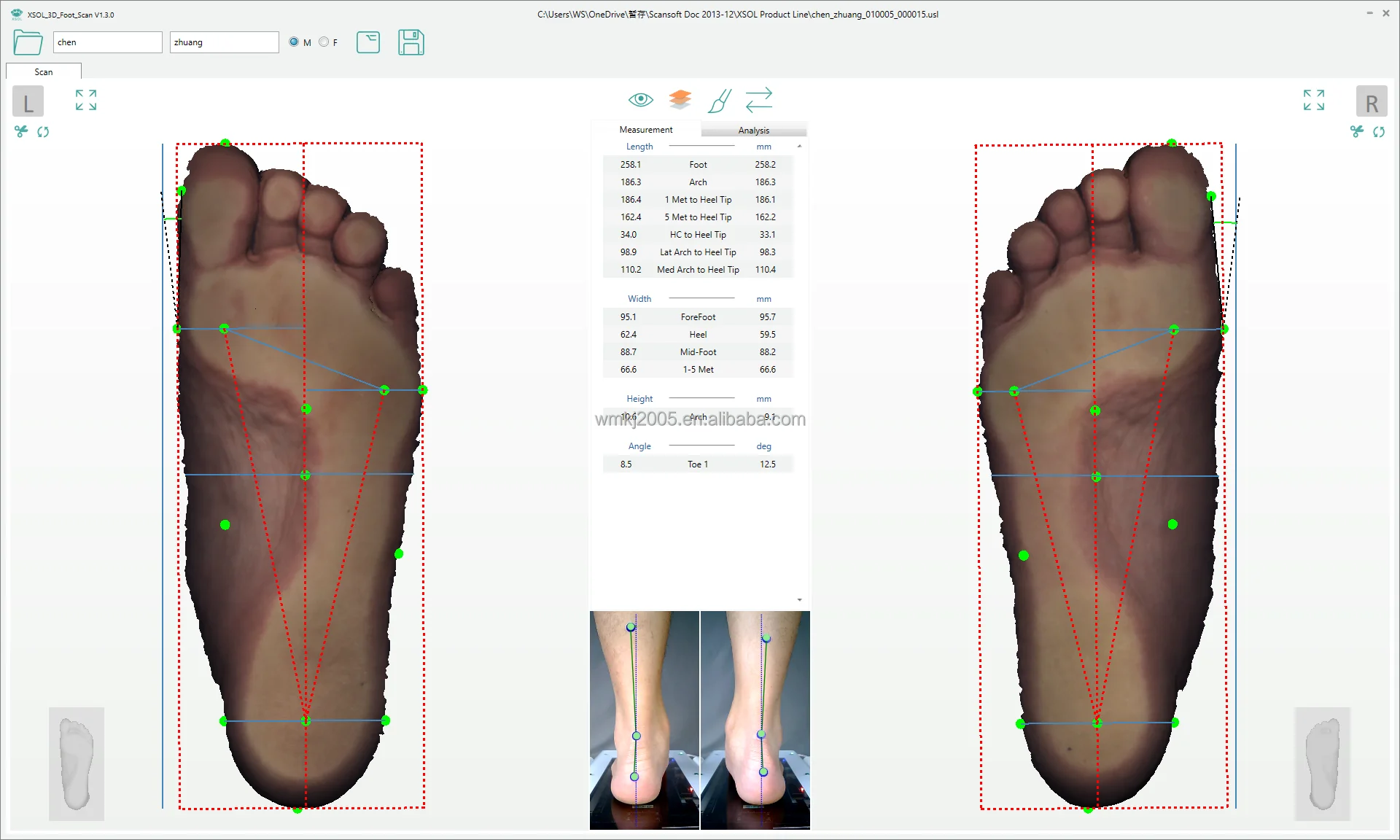Click the document/report icon next to the save icon
1400x840 pixels.
pyautogui.click(x=368, y=42)
